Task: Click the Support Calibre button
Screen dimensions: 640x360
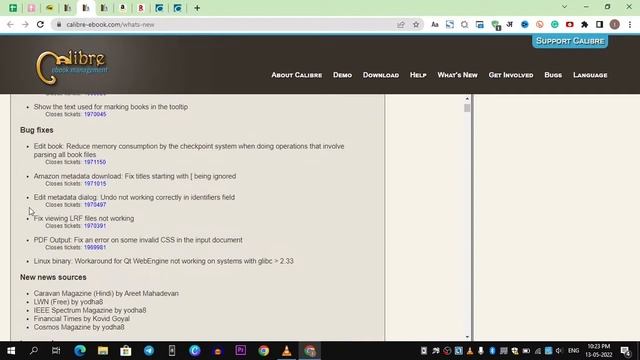Action: tap(570, 41)
